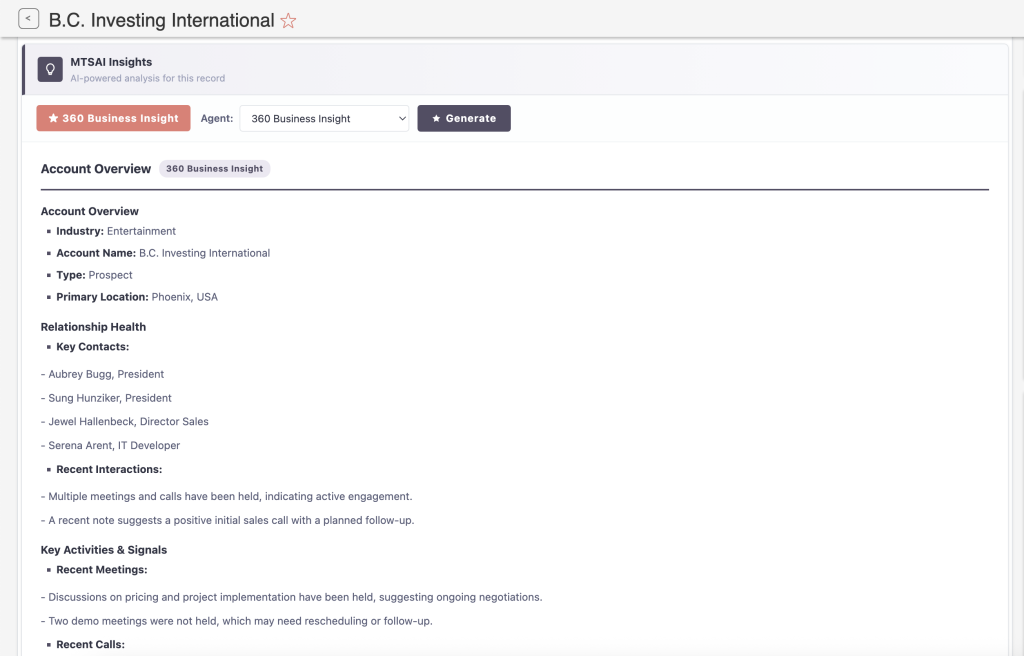Click the Key Activities & Signals heading
Viewport: 1024px width, 656px height.
103,550
